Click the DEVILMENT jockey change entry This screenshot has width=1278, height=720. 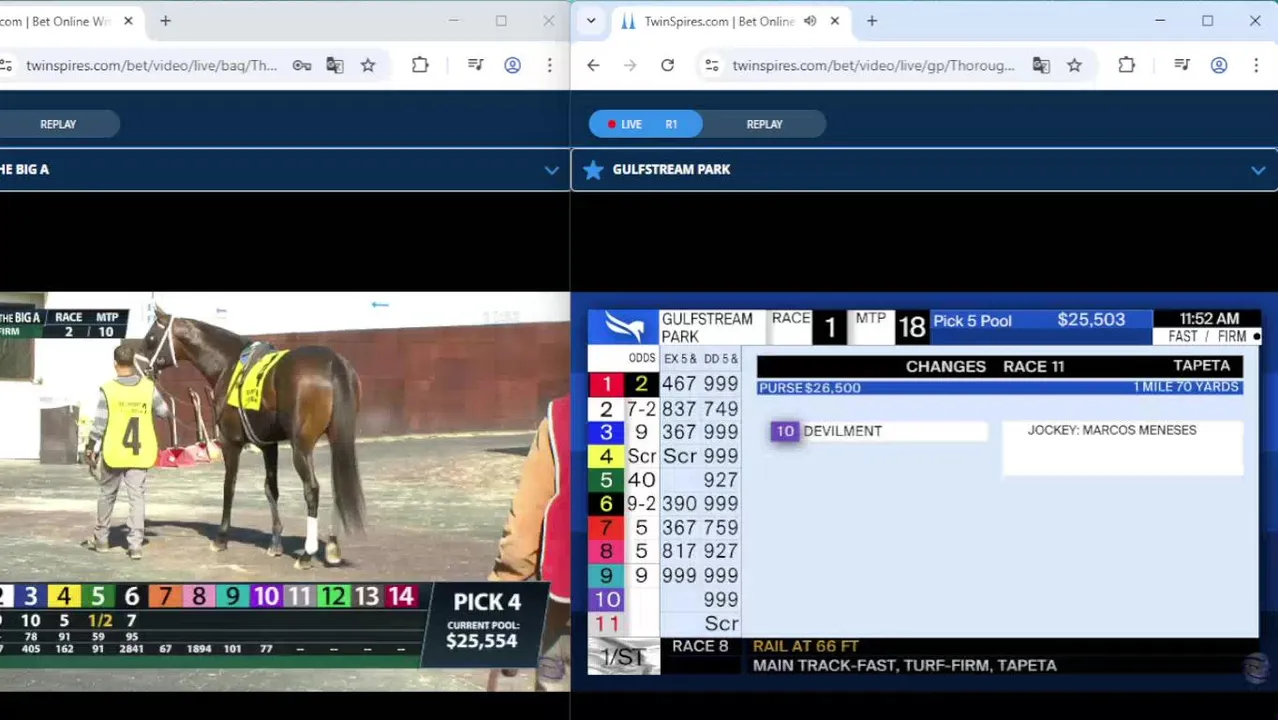879,431
